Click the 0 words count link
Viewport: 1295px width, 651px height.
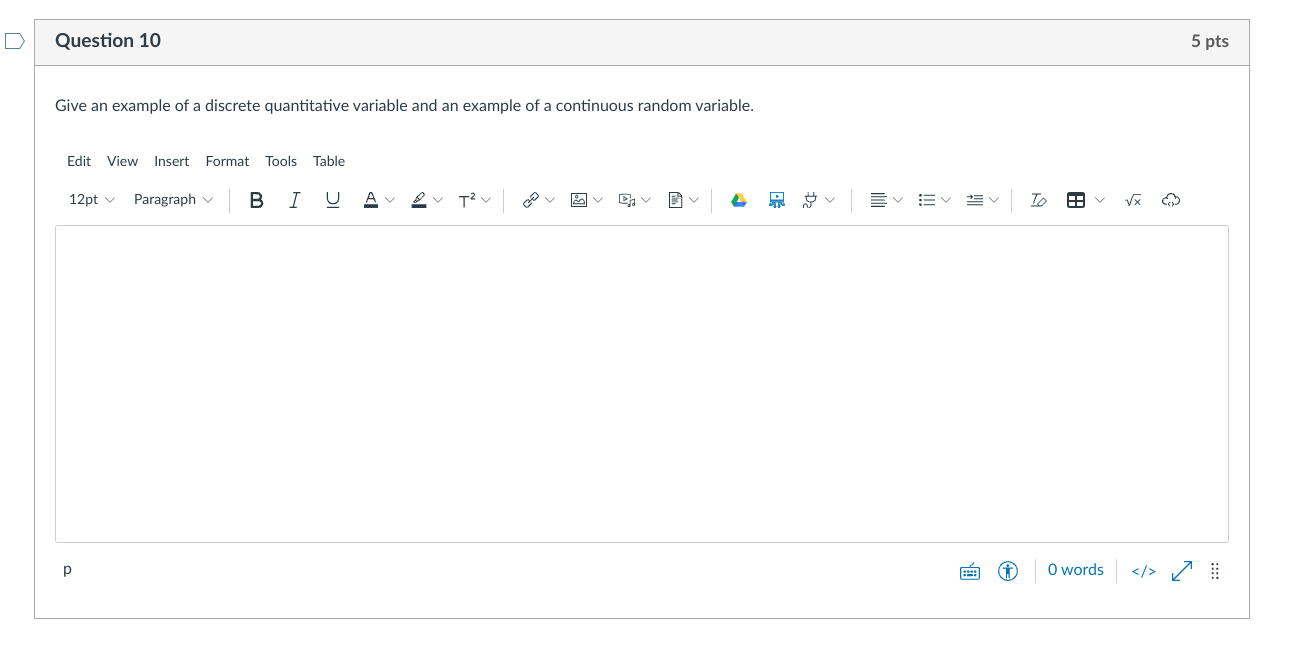pos(1075,570)
